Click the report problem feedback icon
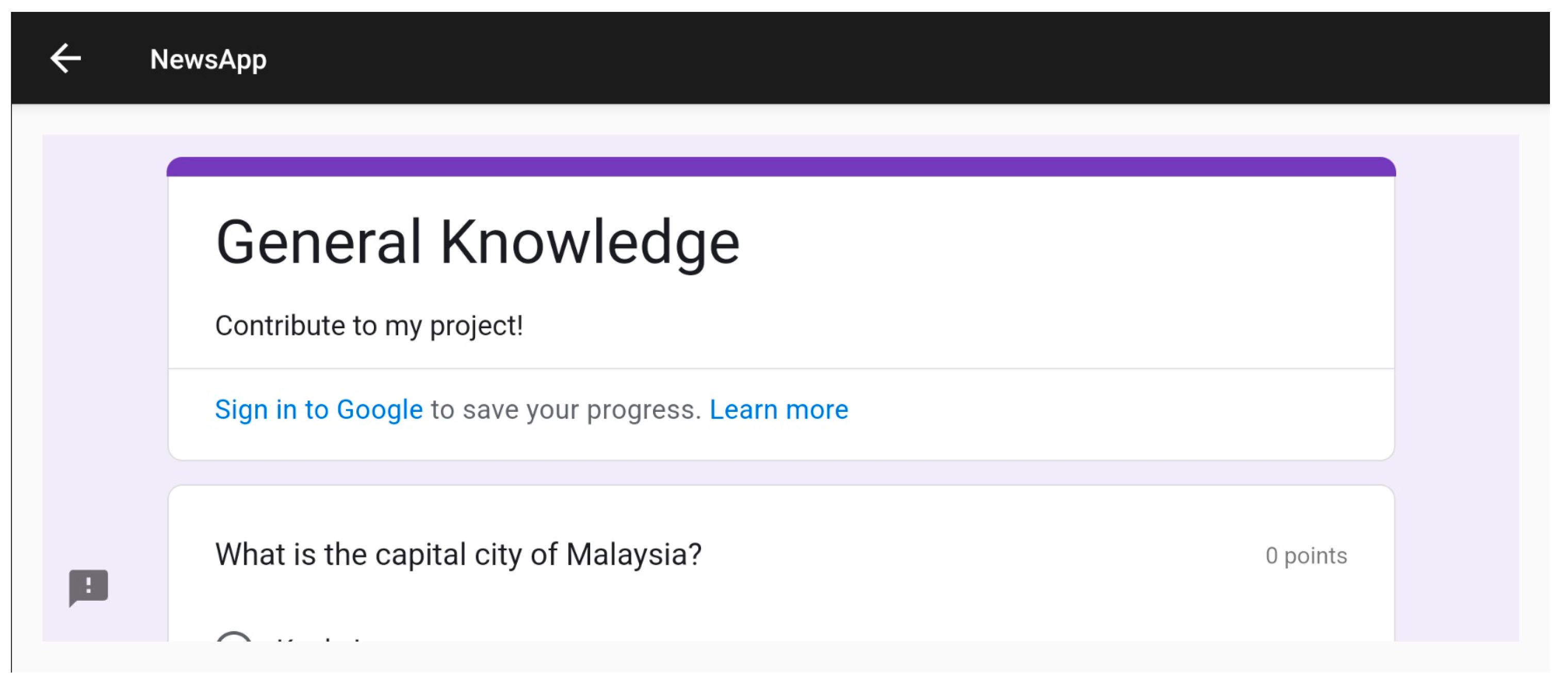 coord(88,587)
